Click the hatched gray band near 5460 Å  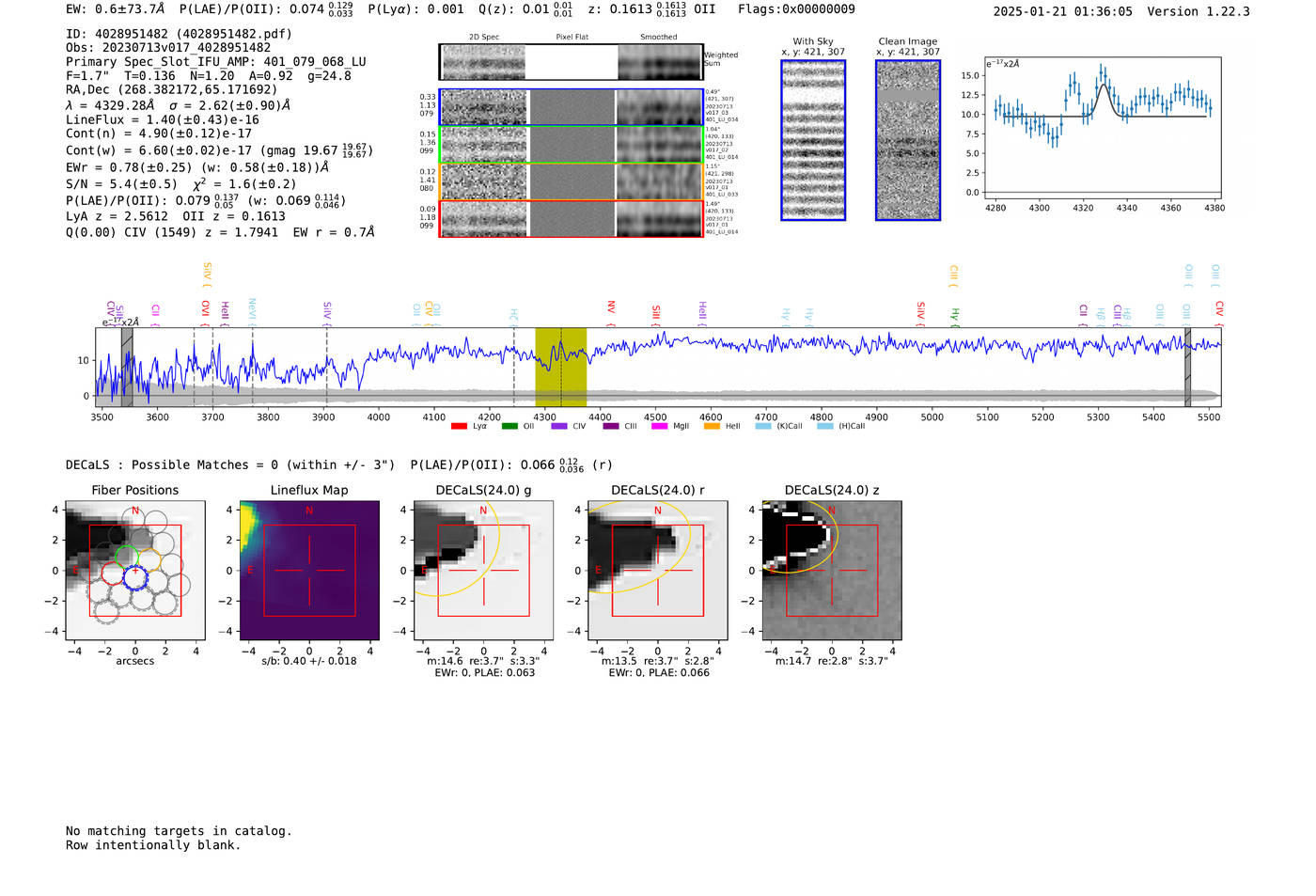click(x=1187, y=367)
